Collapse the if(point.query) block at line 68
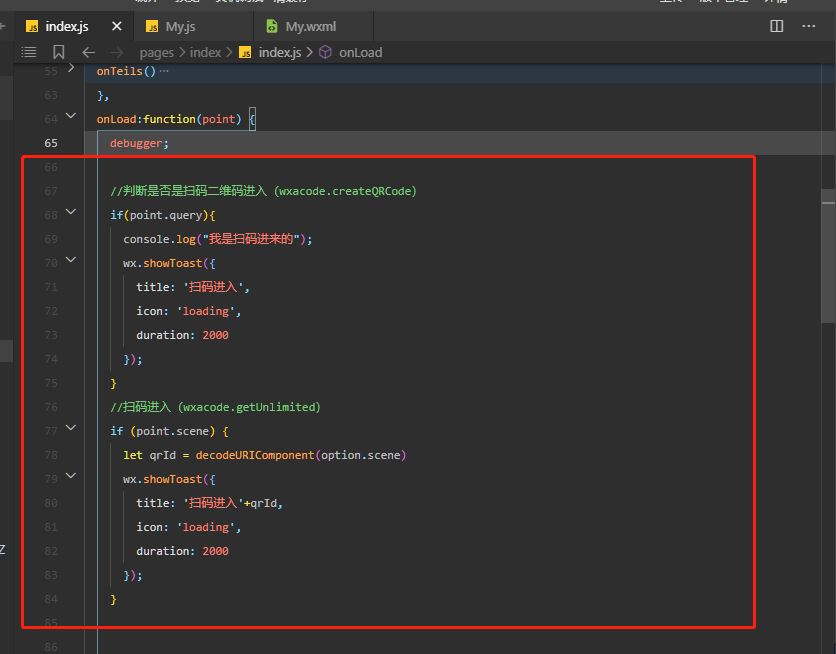Viewport: 836px width, 654px height. (x=71, y=212)
